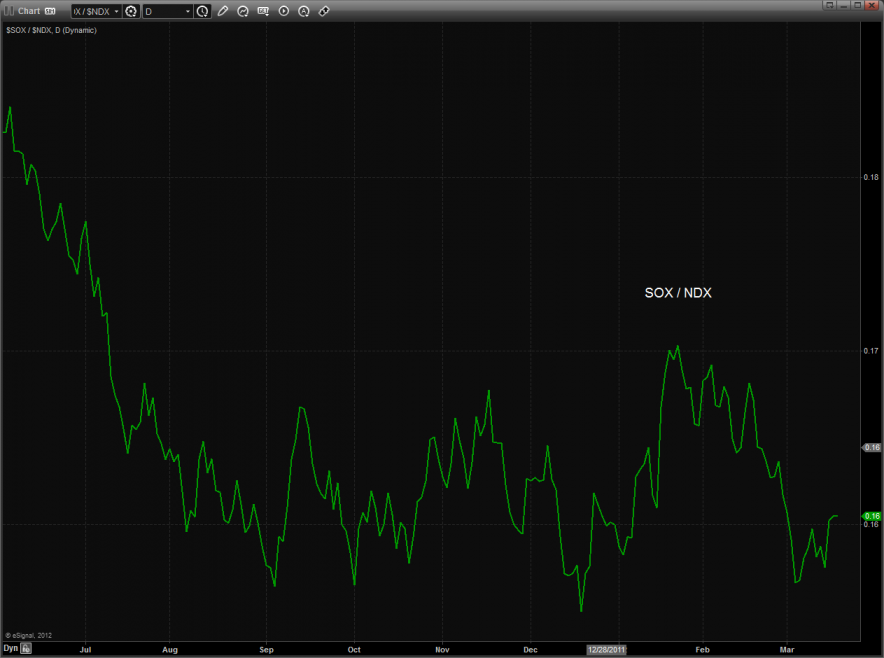Click the circled A alerts icon
This screenshot has width=884, height=658.
click(x=304, y=11)
